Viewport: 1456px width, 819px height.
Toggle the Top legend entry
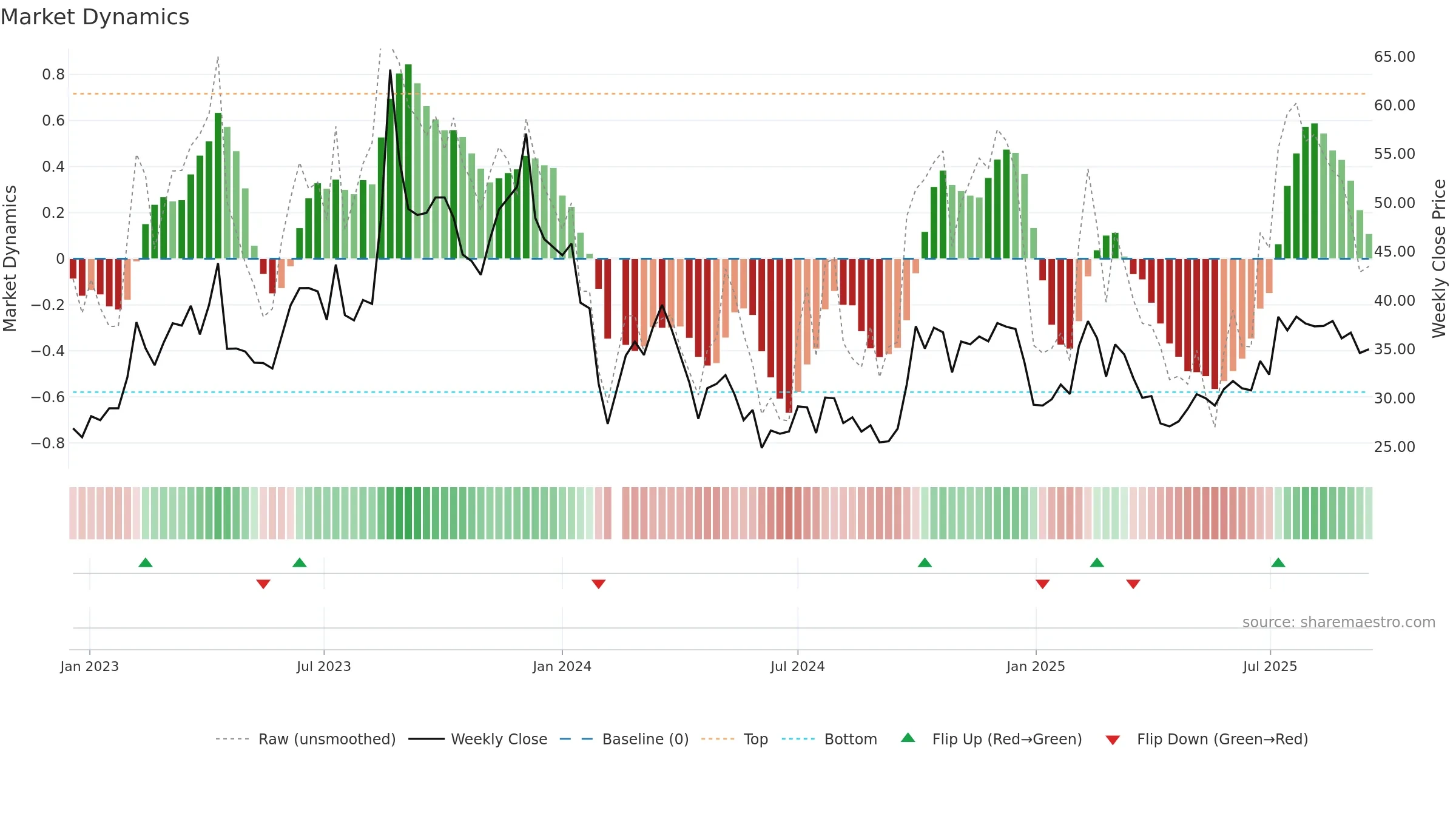[x=734, y=739]
